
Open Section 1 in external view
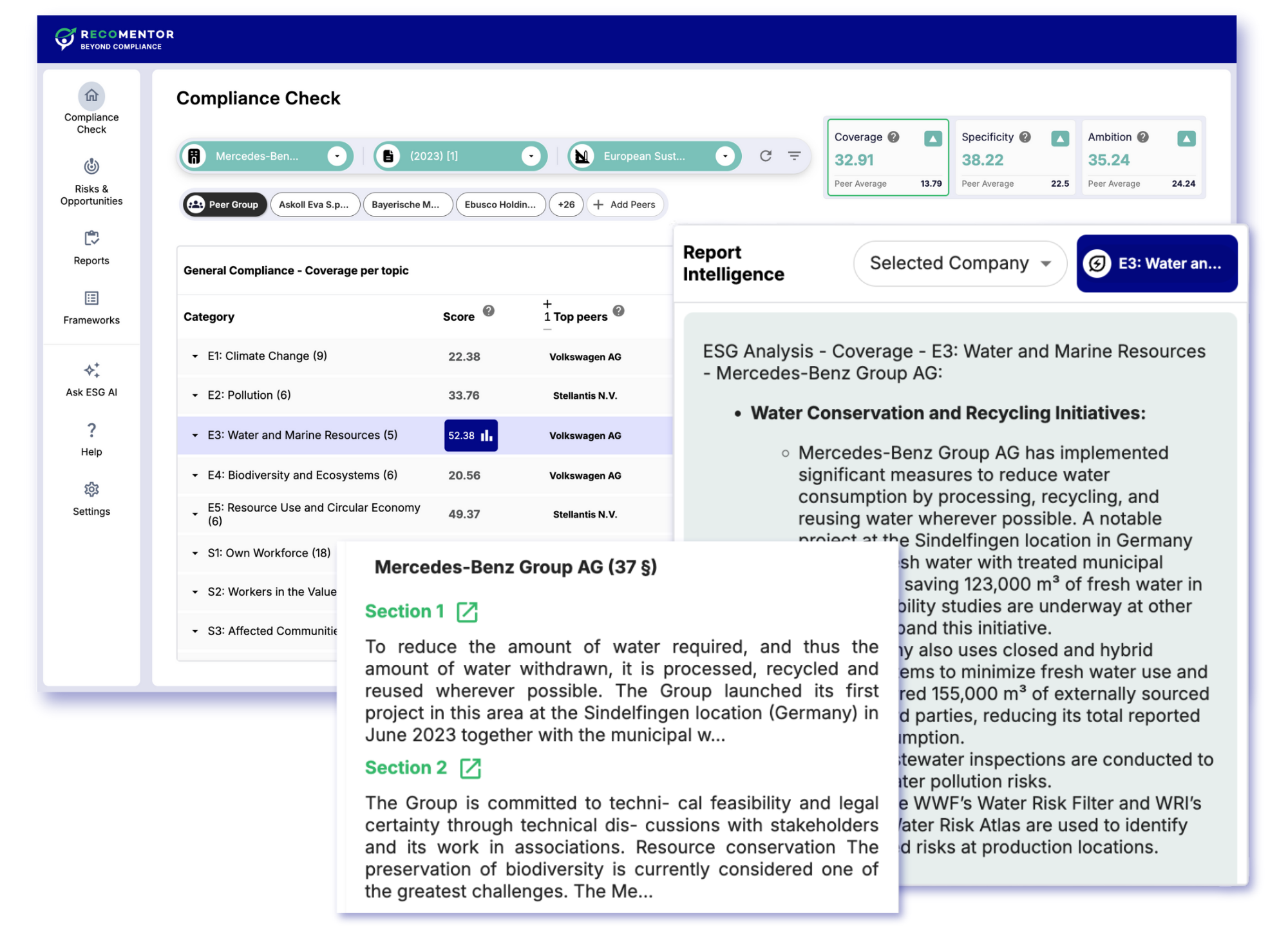[467, 611]
